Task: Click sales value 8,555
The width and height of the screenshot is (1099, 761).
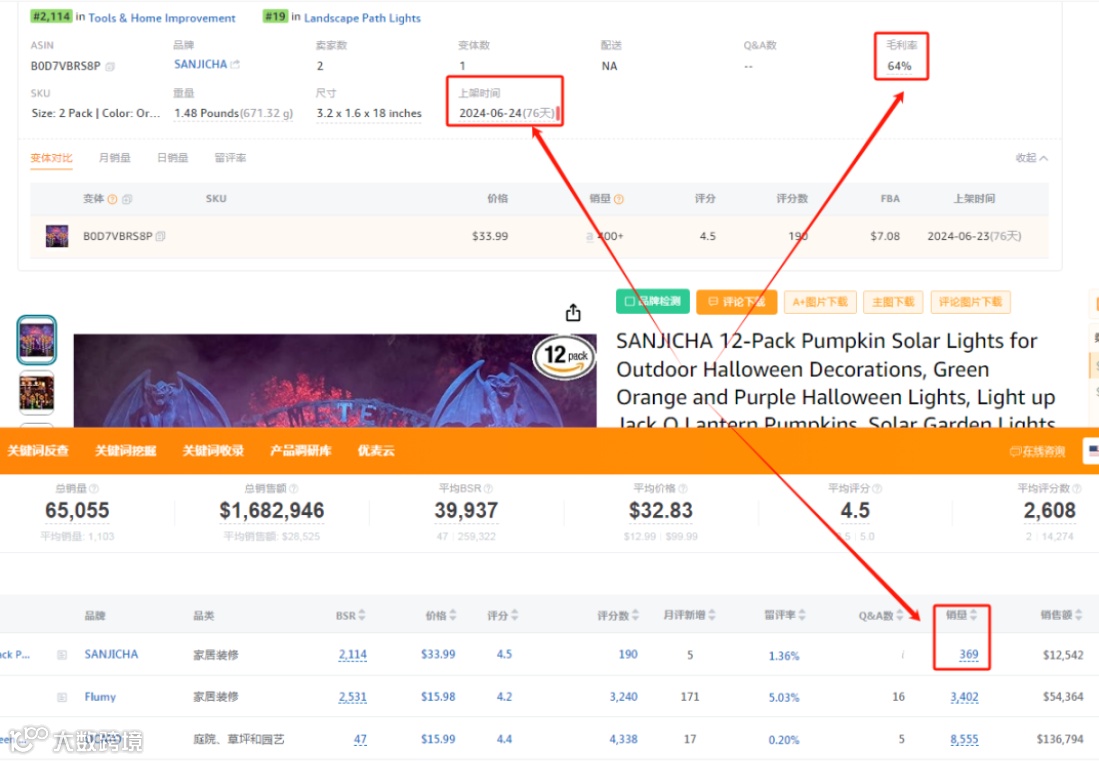Action: point(964,739)
